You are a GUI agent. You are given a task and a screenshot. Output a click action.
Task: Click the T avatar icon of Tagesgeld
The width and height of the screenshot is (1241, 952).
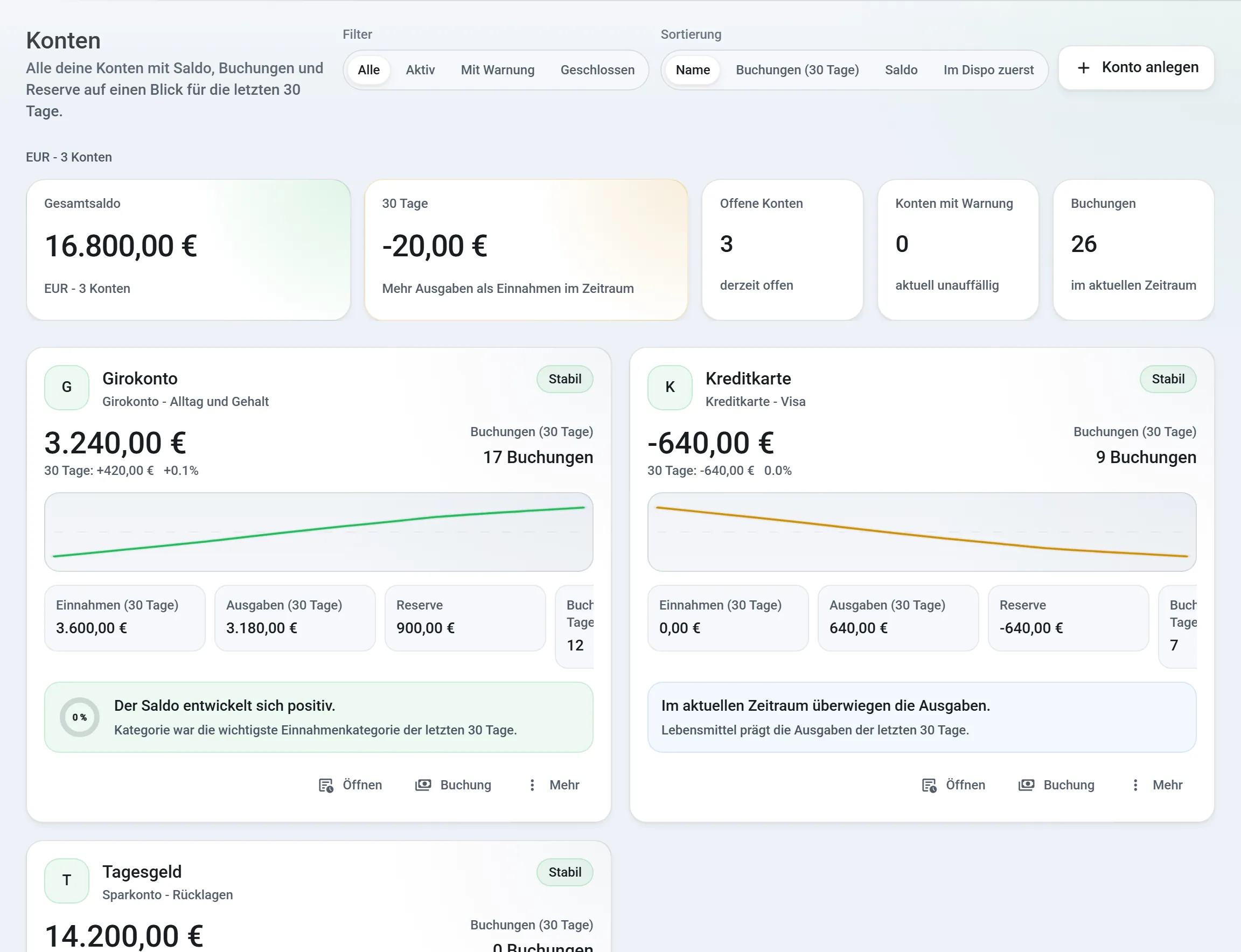point(67,880)
